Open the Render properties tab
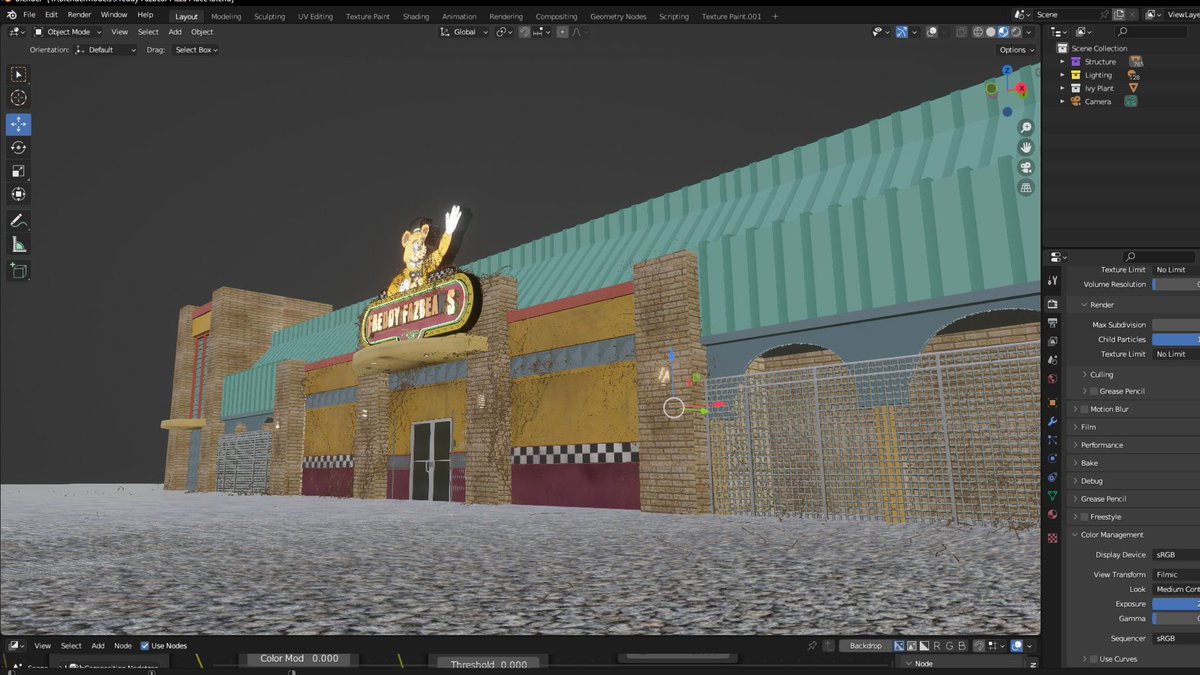 coord(1052,304)
